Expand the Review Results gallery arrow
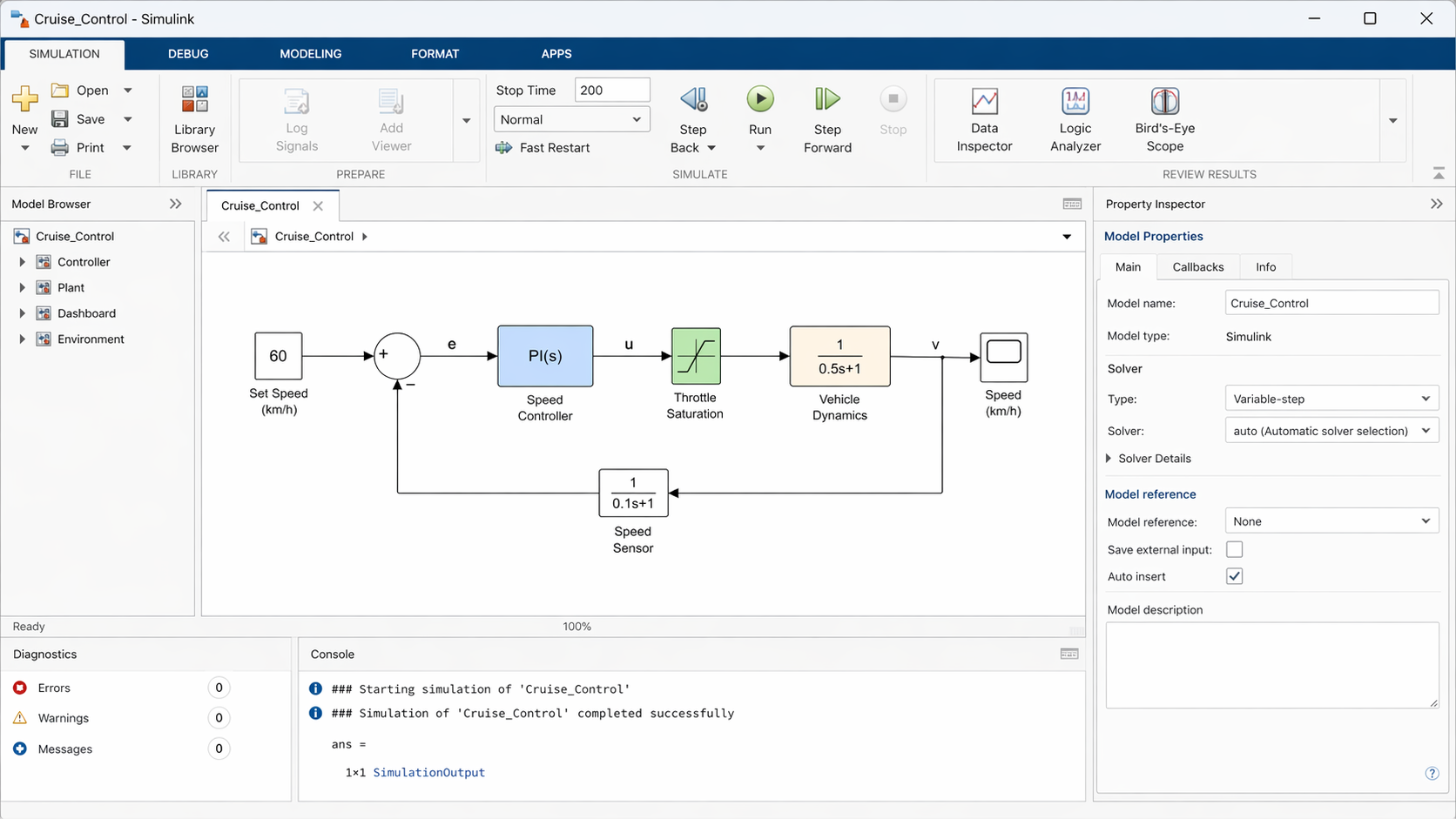 (1393, 120)
